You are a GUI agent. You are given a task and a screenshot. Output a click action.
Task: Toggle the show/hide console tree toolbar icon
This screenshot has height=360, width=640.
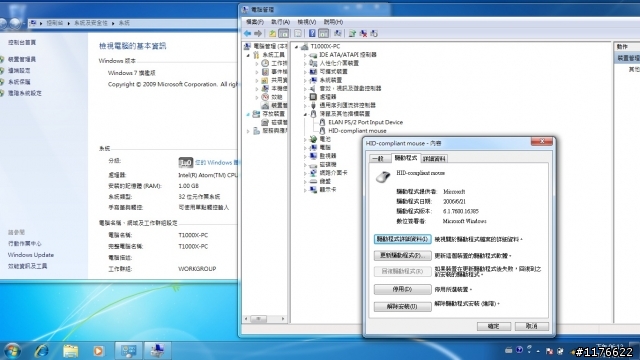click(283, 33)
